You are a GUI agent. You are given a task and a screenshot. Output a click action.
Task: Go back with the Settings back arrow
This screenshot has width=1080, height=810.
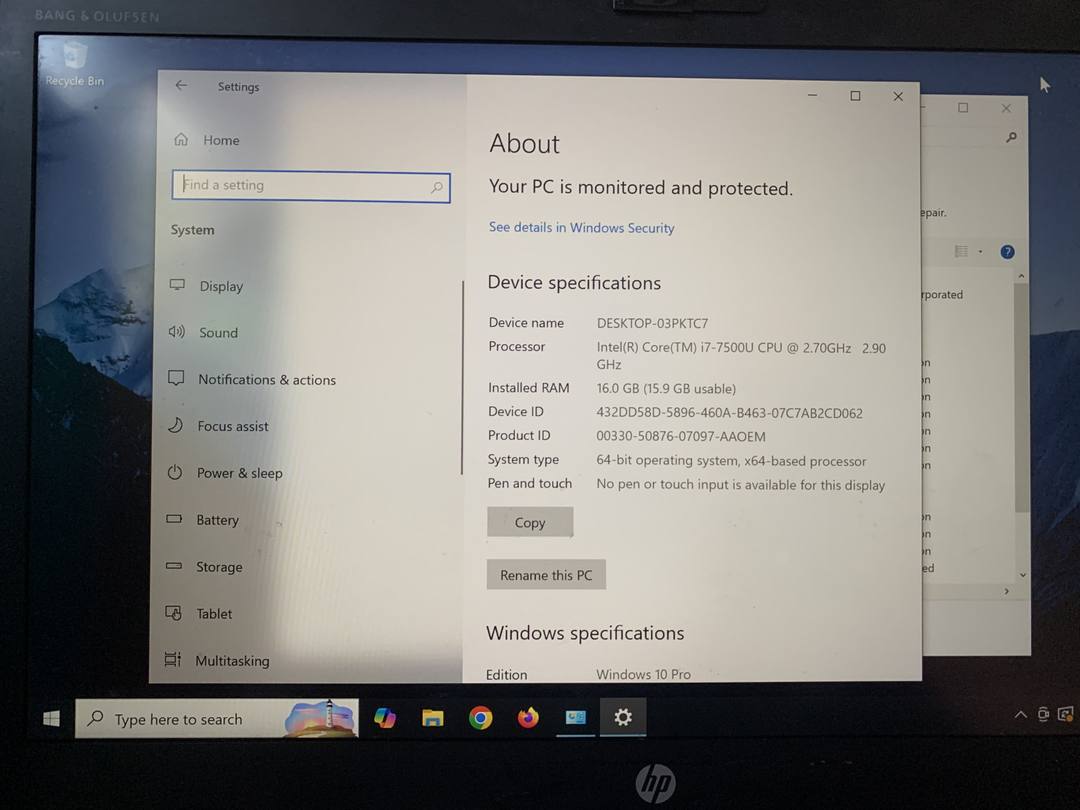tap(181, 85)
